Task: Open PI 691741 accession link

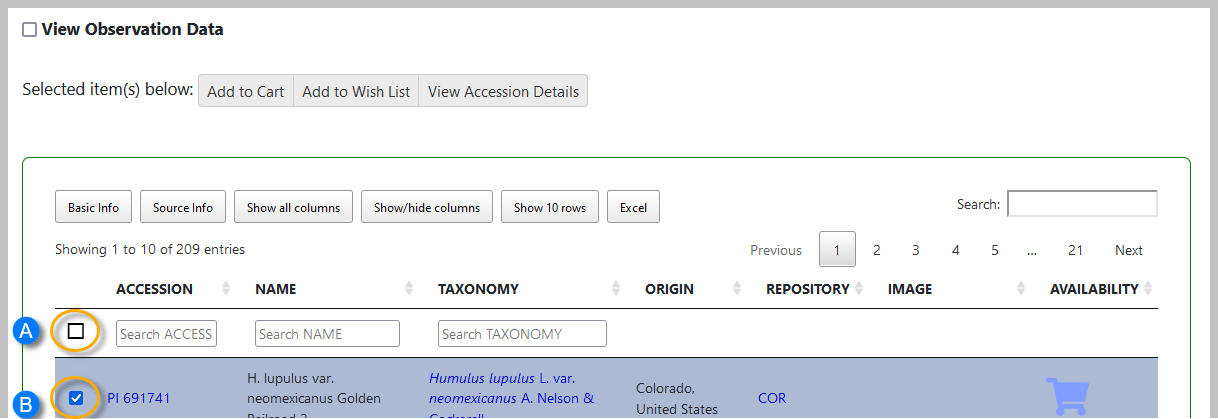Action: [x=138, y=398]
